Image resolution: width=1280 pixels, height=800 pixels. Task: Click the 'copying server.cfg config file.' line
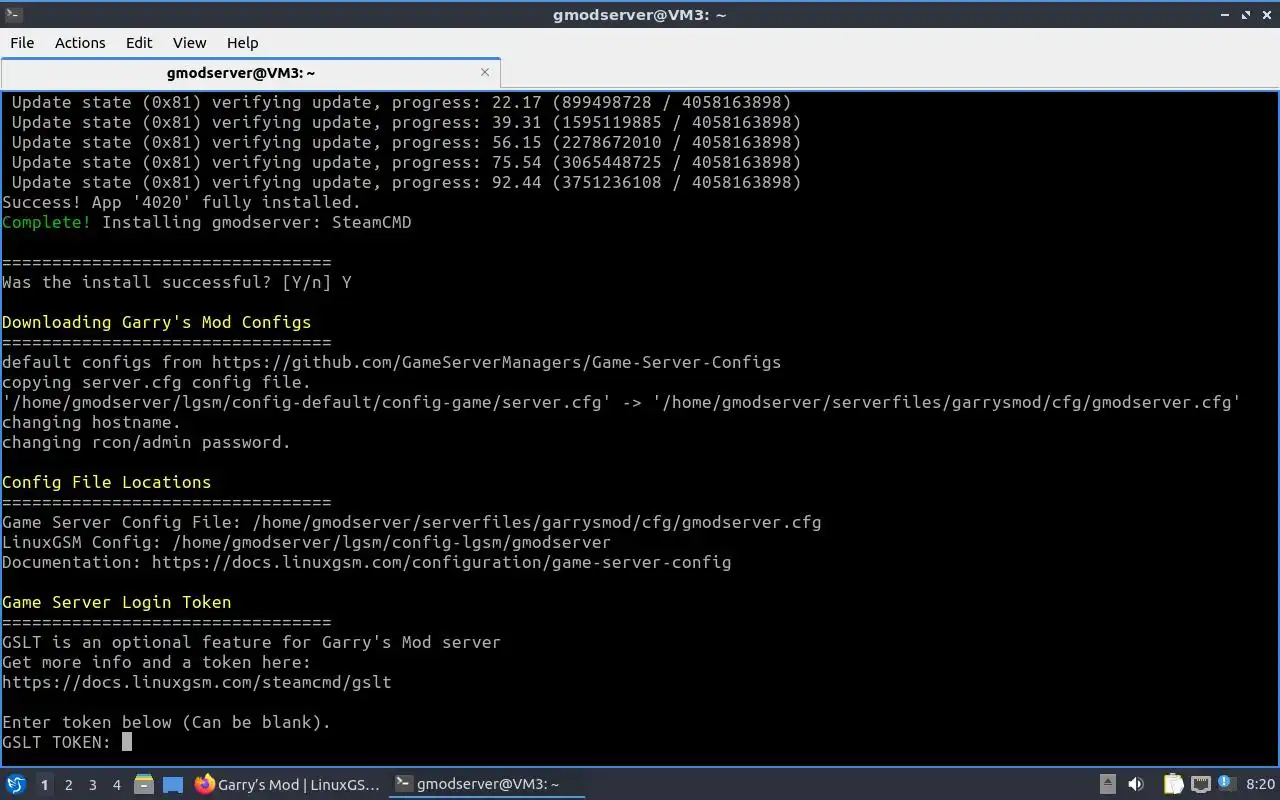(x=156, y=382)
